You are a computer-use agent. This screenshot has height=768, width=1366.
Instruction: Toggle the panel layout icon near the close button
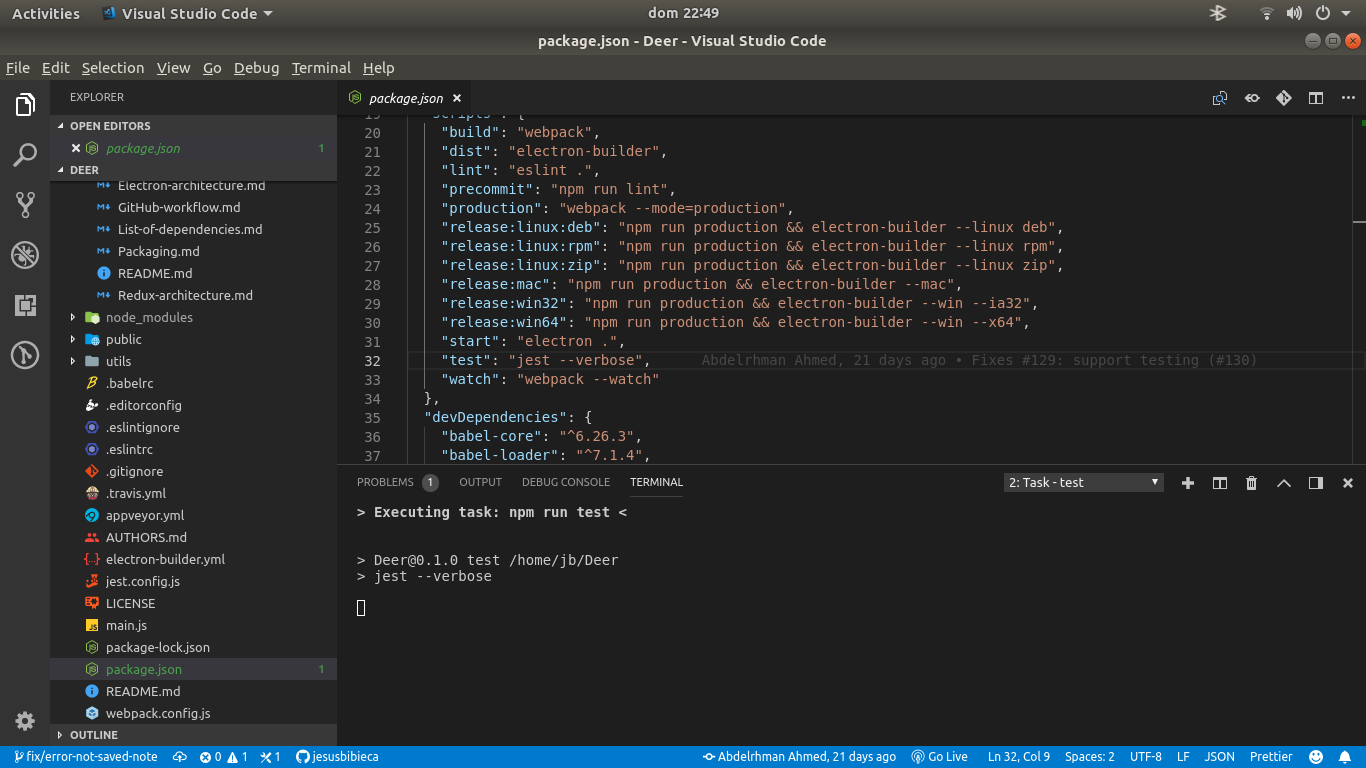[x=1315, y=483]
